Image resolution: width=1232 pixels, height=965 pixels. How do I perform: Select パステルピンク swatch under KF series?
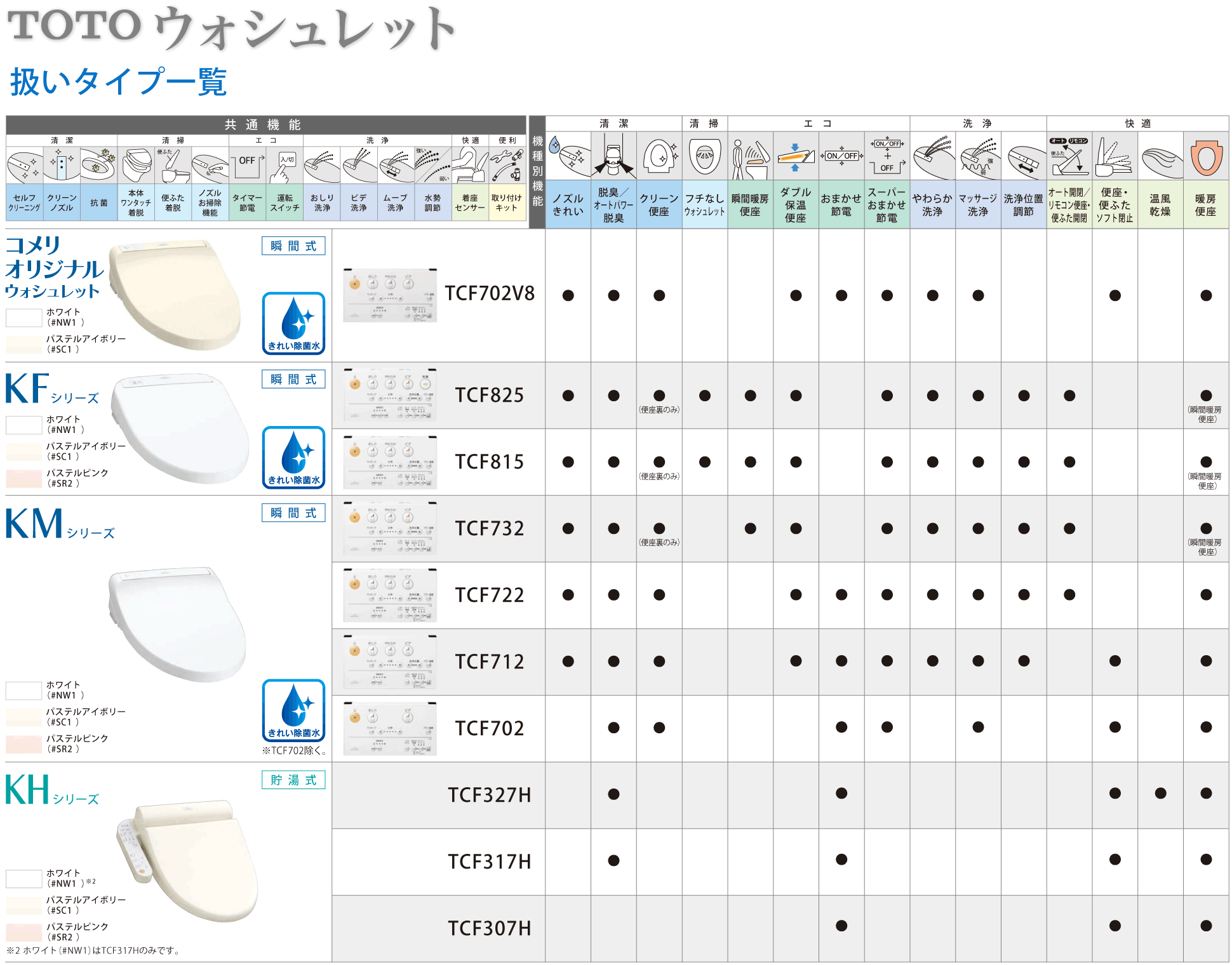(x=23, y=479)
